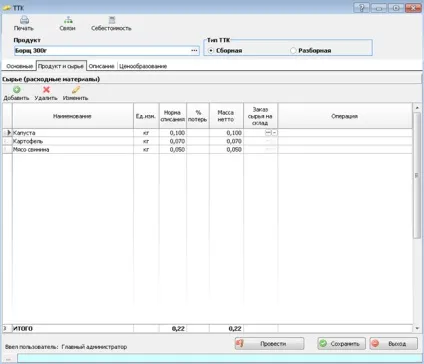424x364 pixels.
Task: Click Заказ сырья на склад header
Action: pyautogui.click(x=260, y=116)
